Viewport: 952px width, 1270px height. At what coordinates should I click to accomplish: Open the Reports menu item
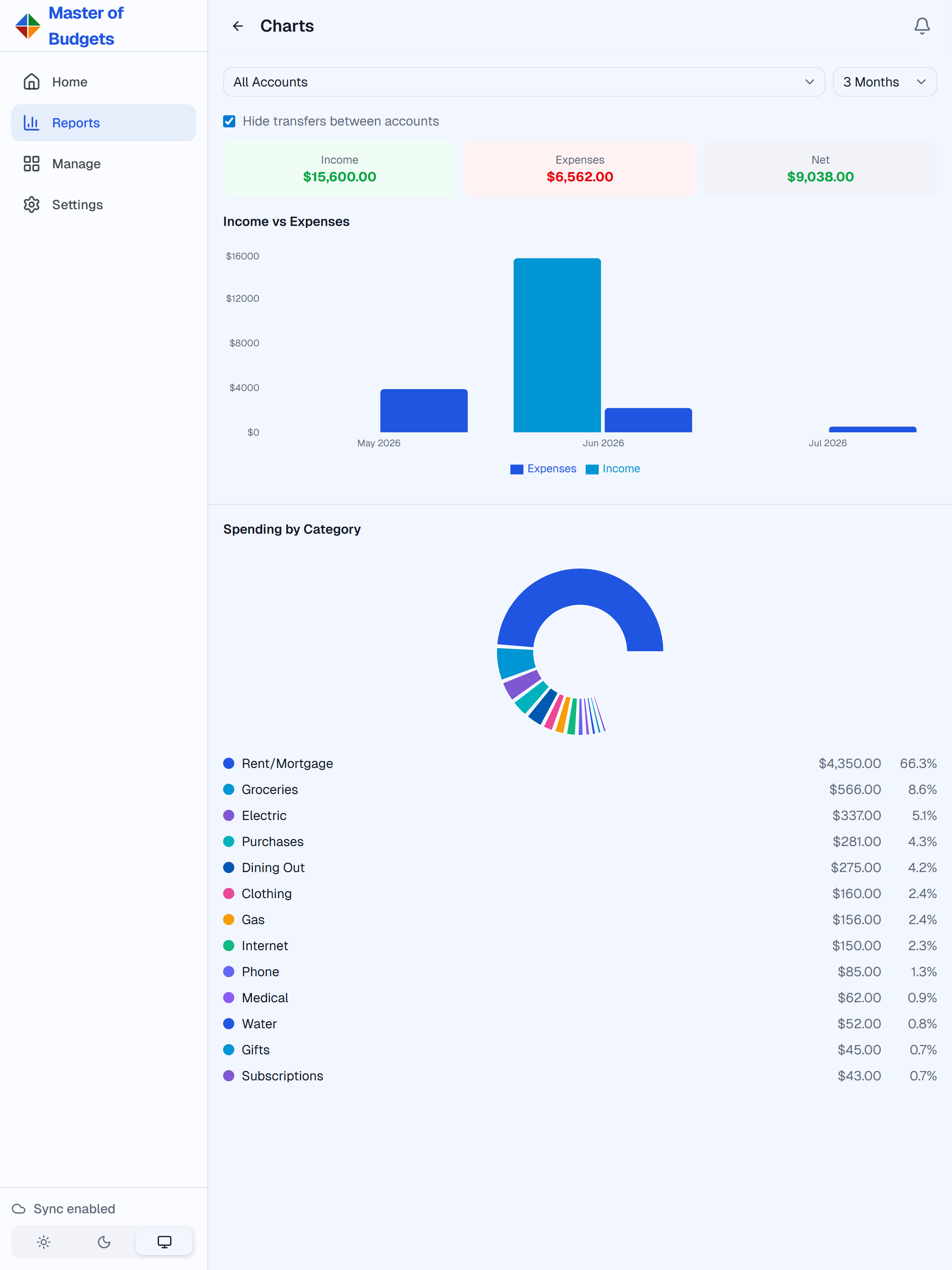[103, 122]
